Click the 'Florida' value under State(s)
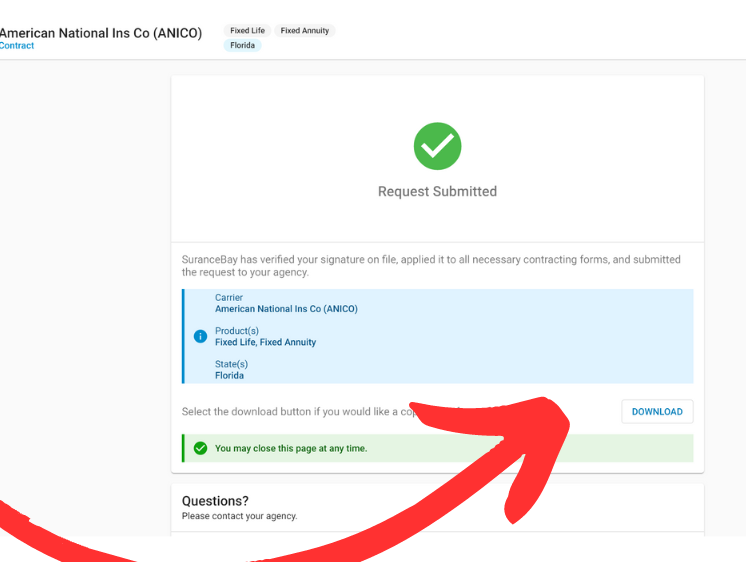The width and height of the screenshot is (746, 562). (x=229, y=375)
